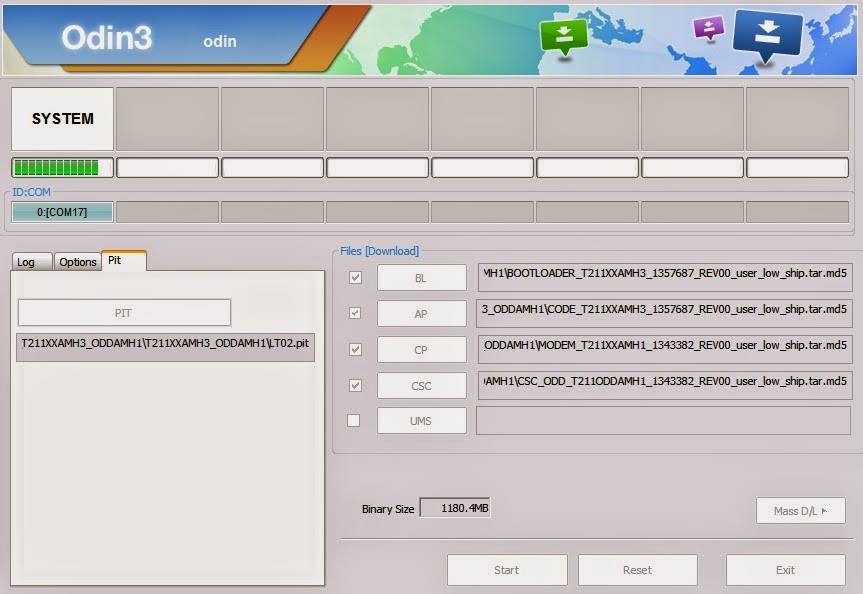
Task: Click the Exit button
Action: (785, 570)
